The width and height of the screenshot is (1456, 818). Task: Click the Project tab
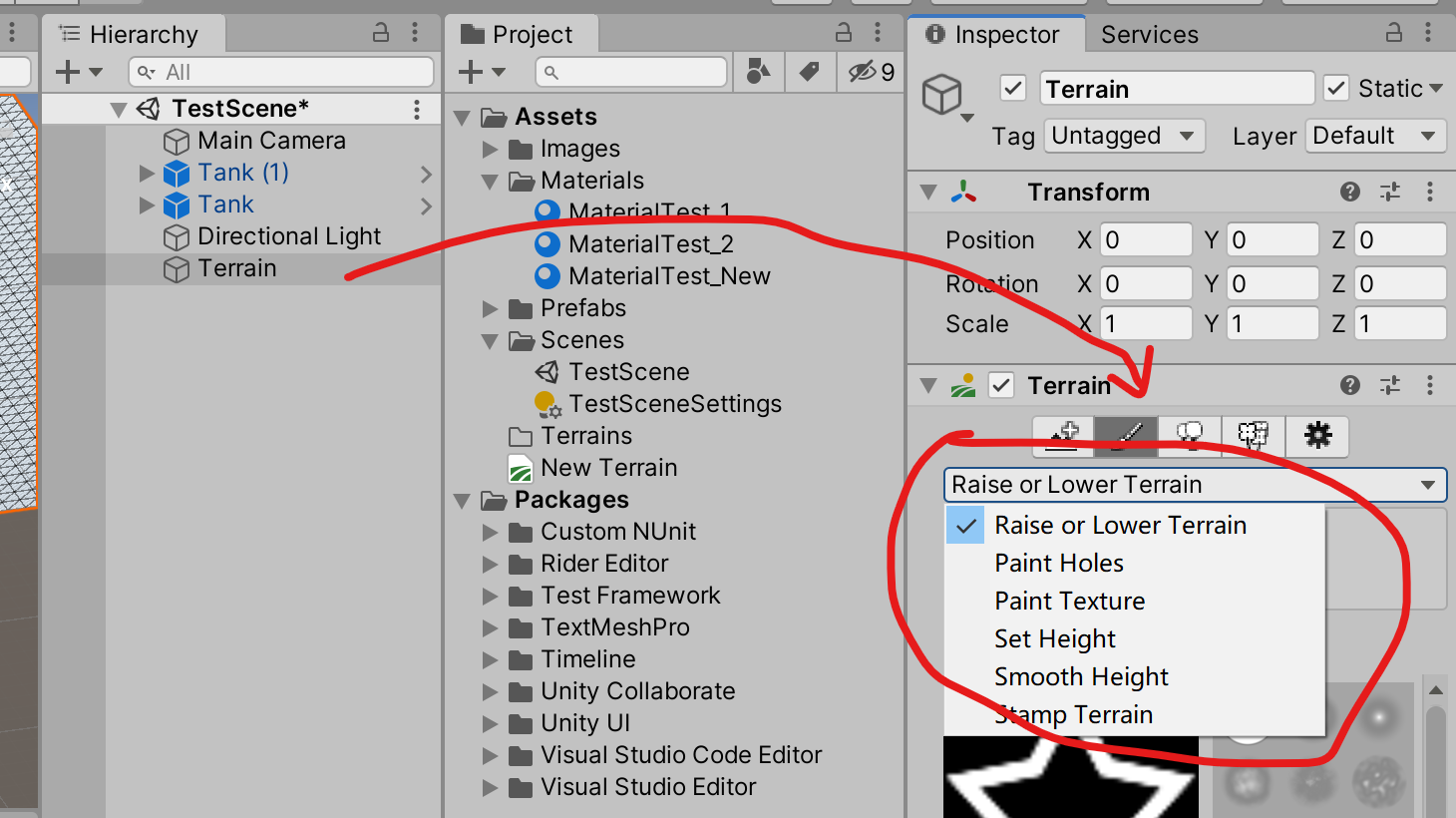520,34
